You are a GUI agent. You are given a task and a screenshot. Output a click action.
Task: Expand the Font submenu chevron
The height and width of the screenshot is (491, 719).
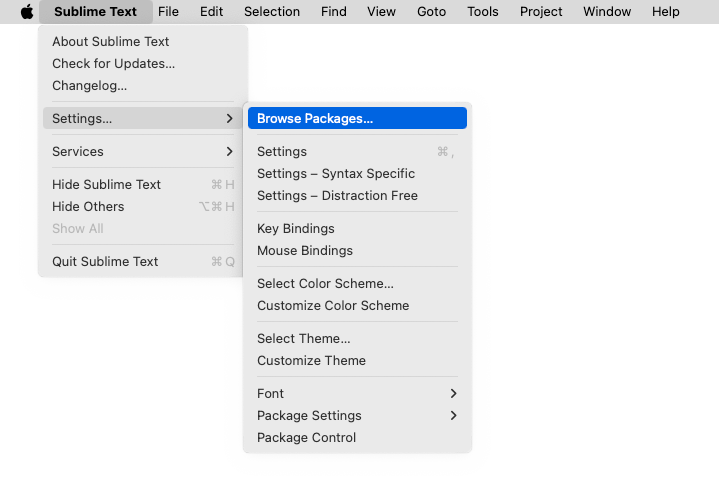[x=453, y=393]
